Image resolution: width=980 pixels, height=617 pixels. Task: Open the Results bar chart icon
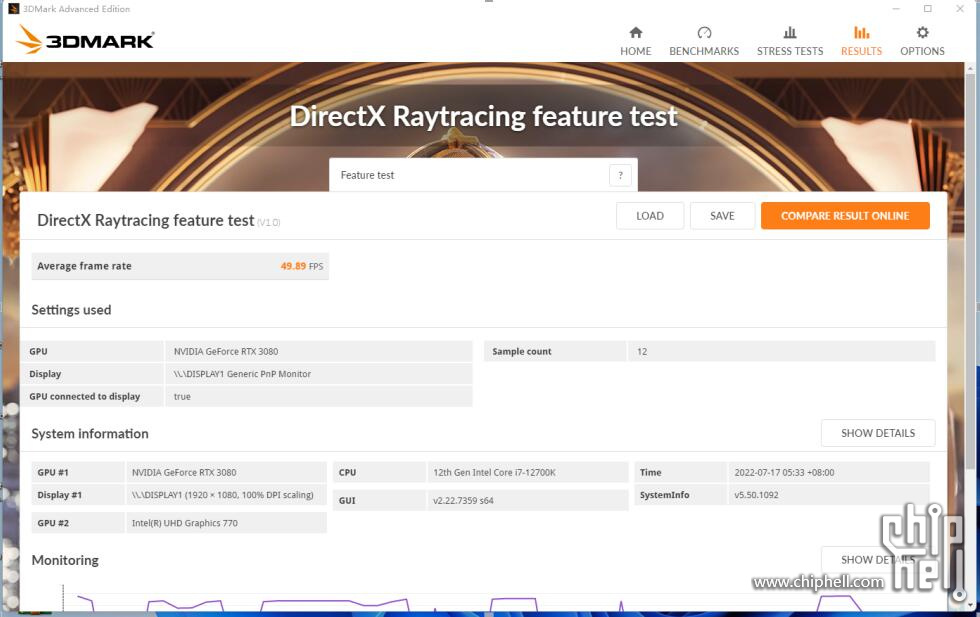coord(861,33)
